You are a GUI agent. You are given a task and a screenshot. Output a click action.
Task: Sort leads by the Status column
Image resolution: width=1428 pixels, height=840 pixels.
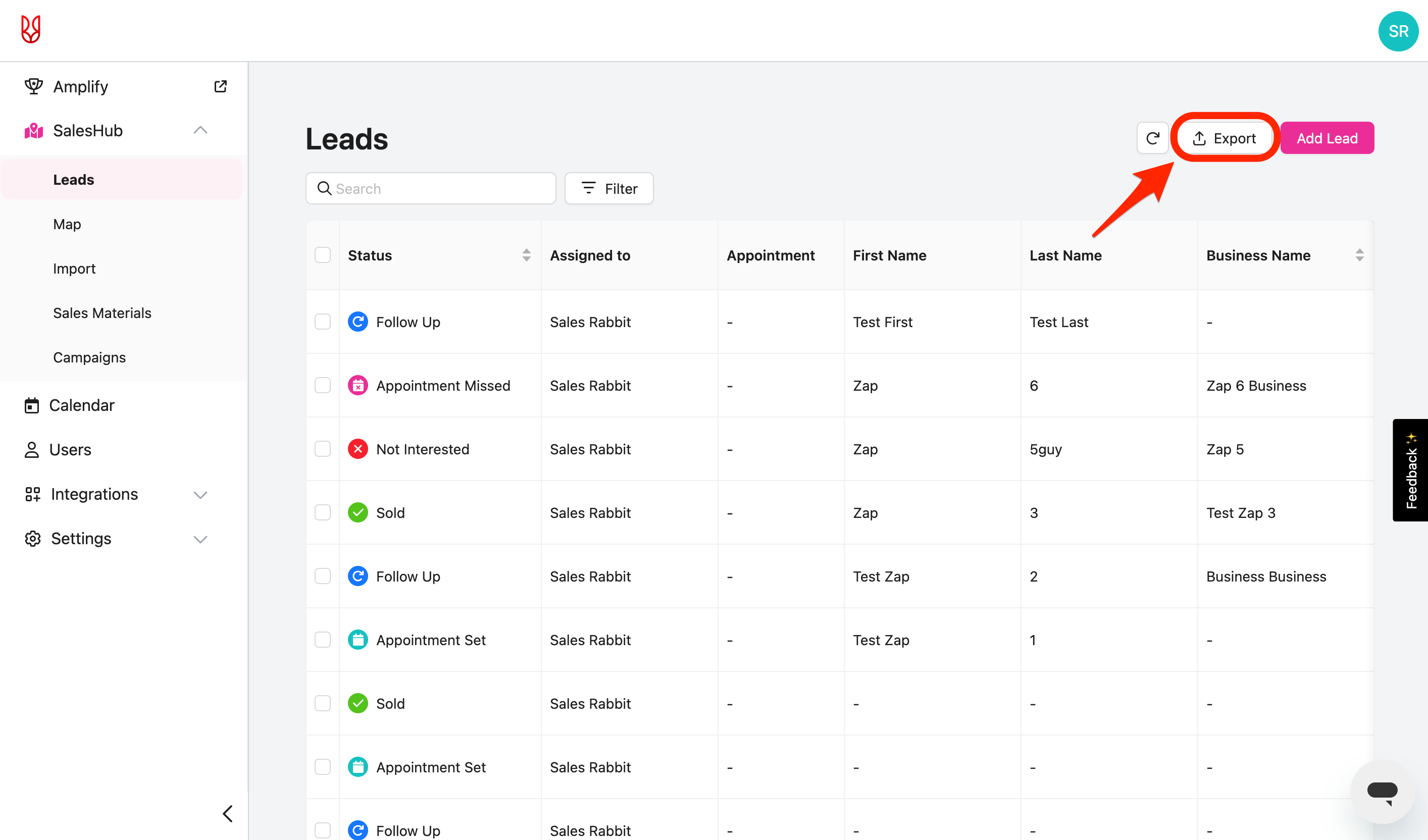[526, 255]
